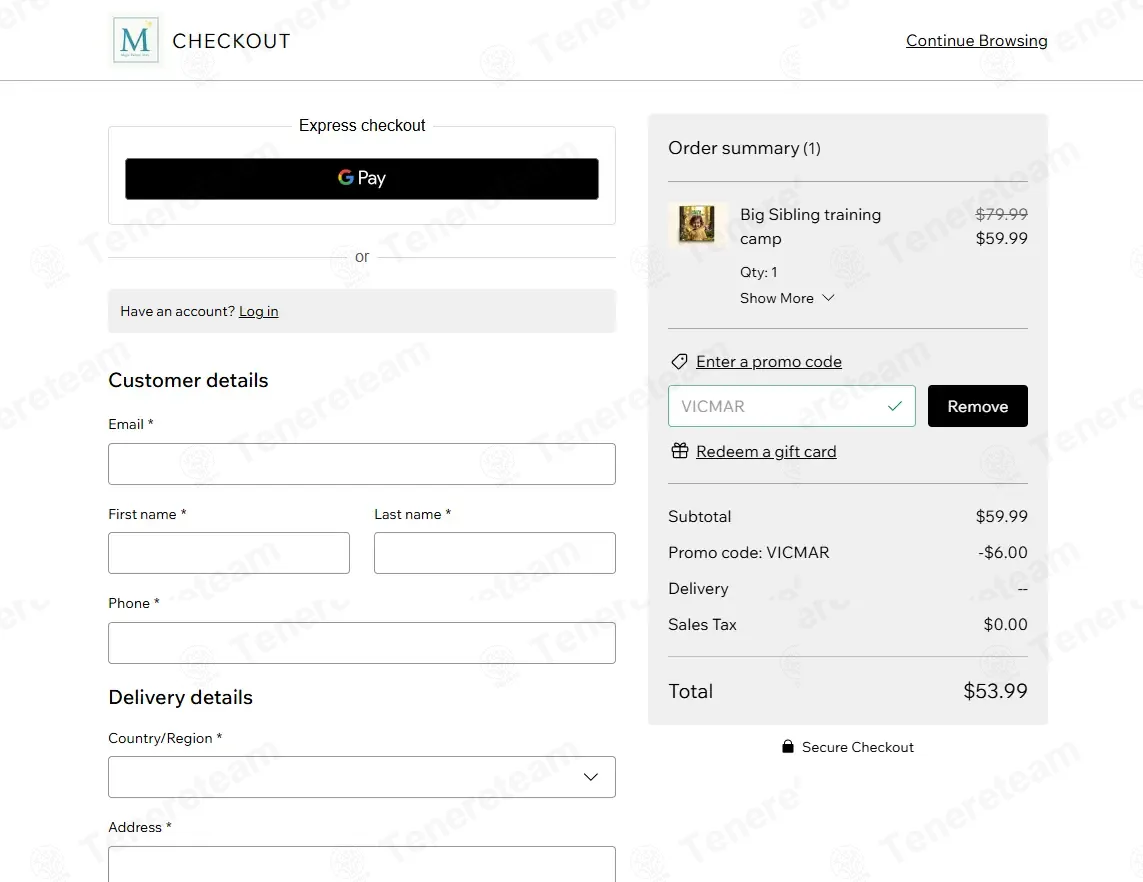The image size is (1143, 882).
Task: Select the Phone input field
Action: 361,643
